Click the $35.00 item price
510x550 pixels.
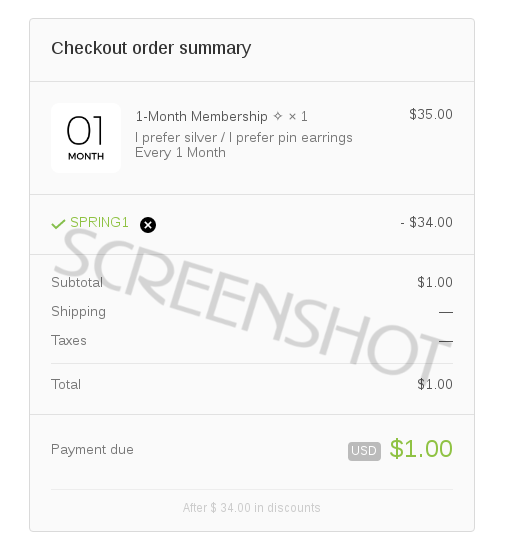pyautogui.click(x=431, y=114)
